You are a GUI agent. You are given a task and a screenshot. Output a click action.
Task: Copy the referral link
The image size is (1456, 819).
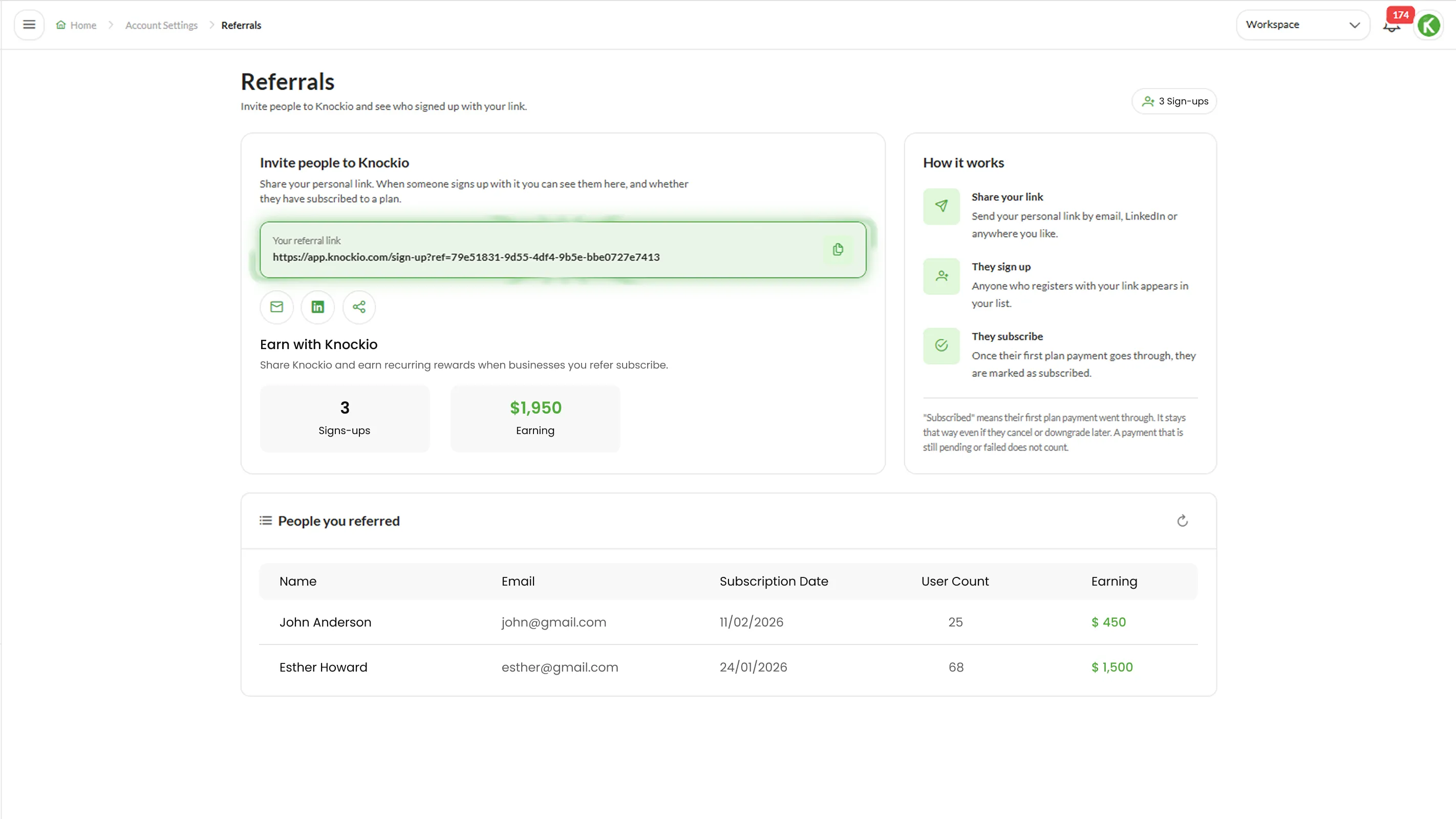click(838, 249)
